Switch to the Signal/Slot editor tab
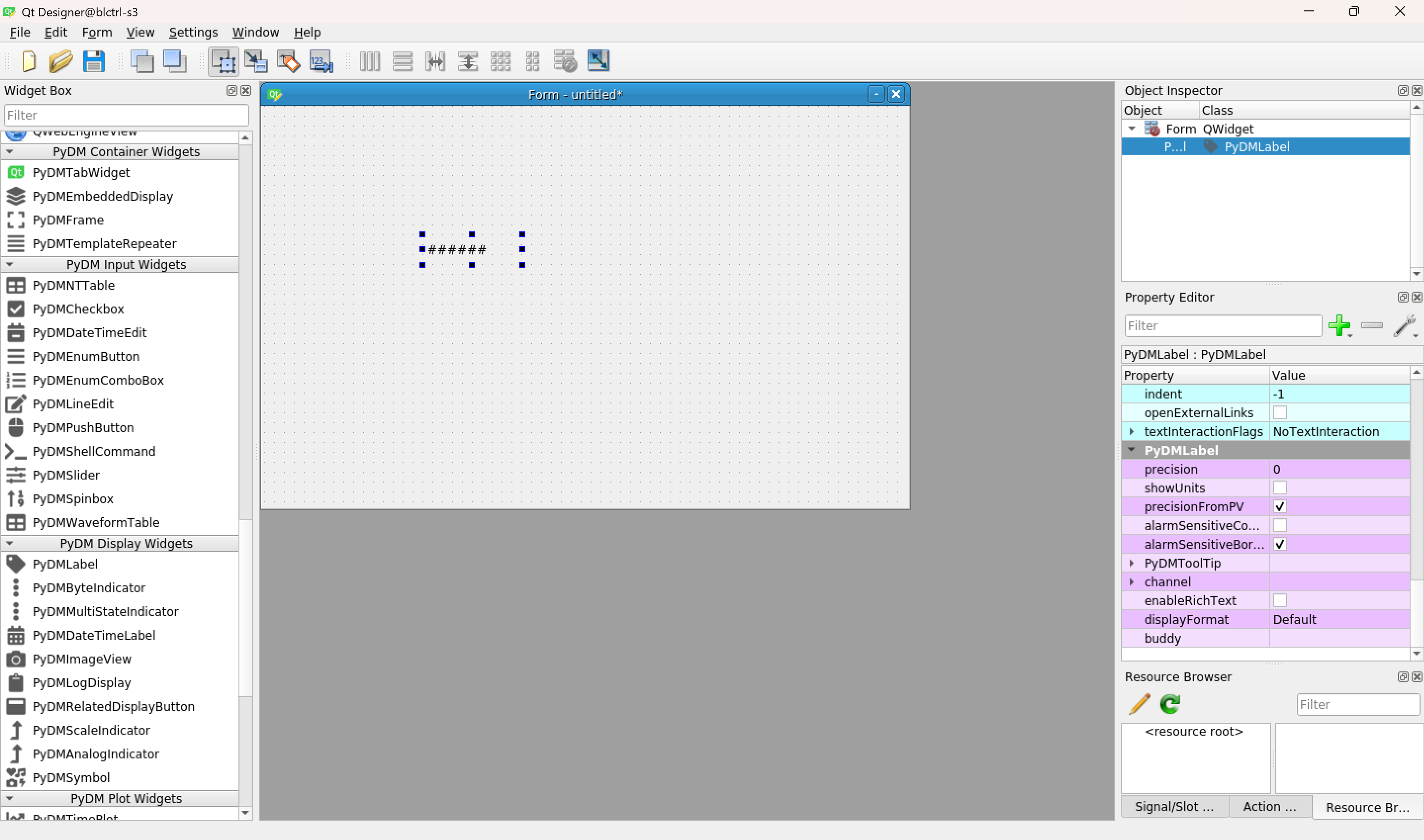Image resolution: width=1424 pixels, height=840 pixels. (x=1173, y=806)
